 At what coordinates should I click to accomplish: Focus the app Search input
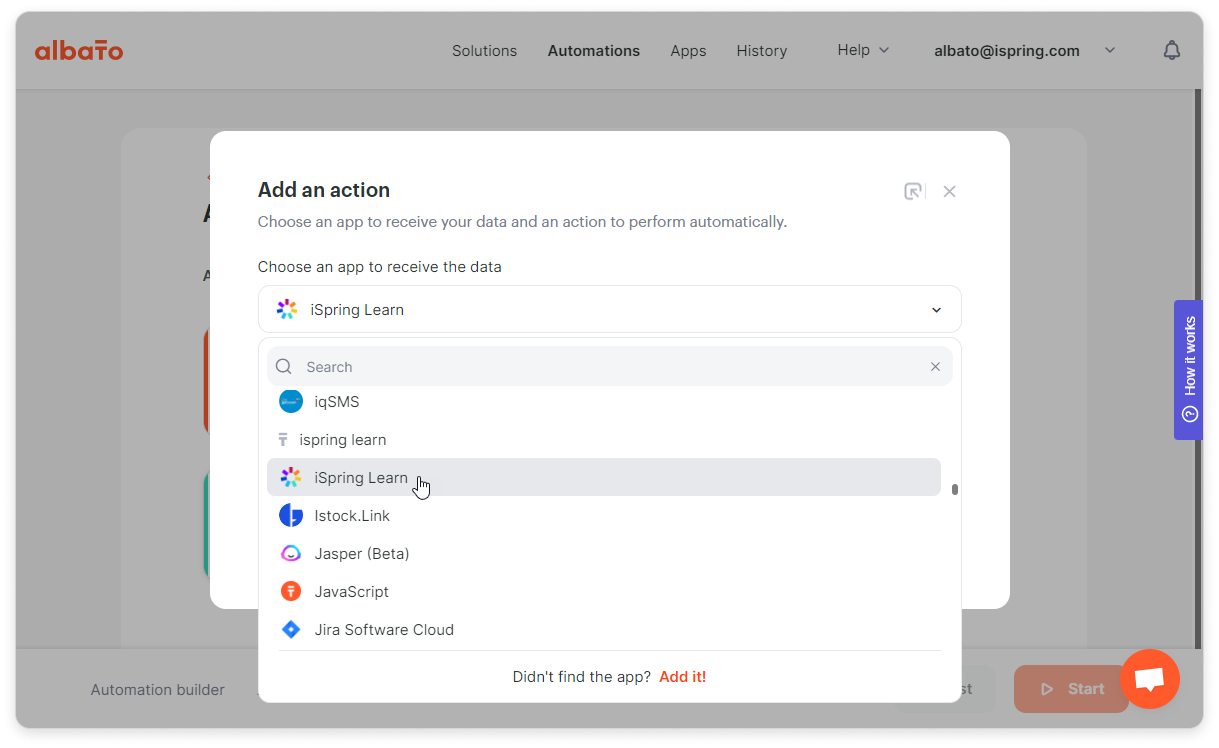tap(610, 367)
